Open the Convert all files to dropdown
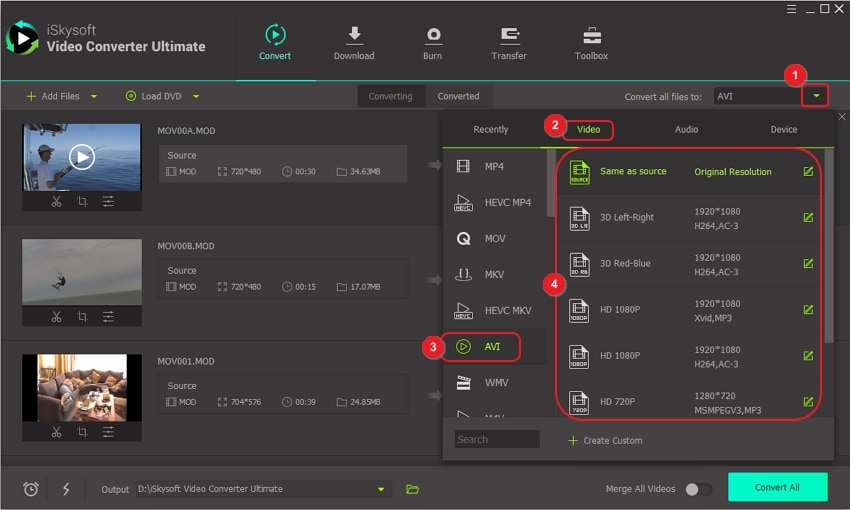The width and height of the screenshot is (850, 510). tap(816, 96)
